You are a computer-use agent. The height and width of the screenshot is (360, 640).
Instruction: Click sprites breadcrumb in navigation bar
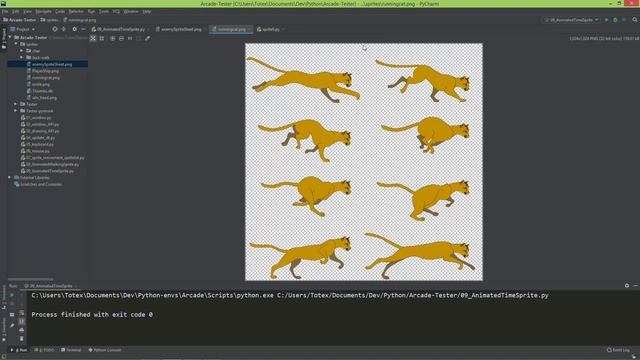49,20
